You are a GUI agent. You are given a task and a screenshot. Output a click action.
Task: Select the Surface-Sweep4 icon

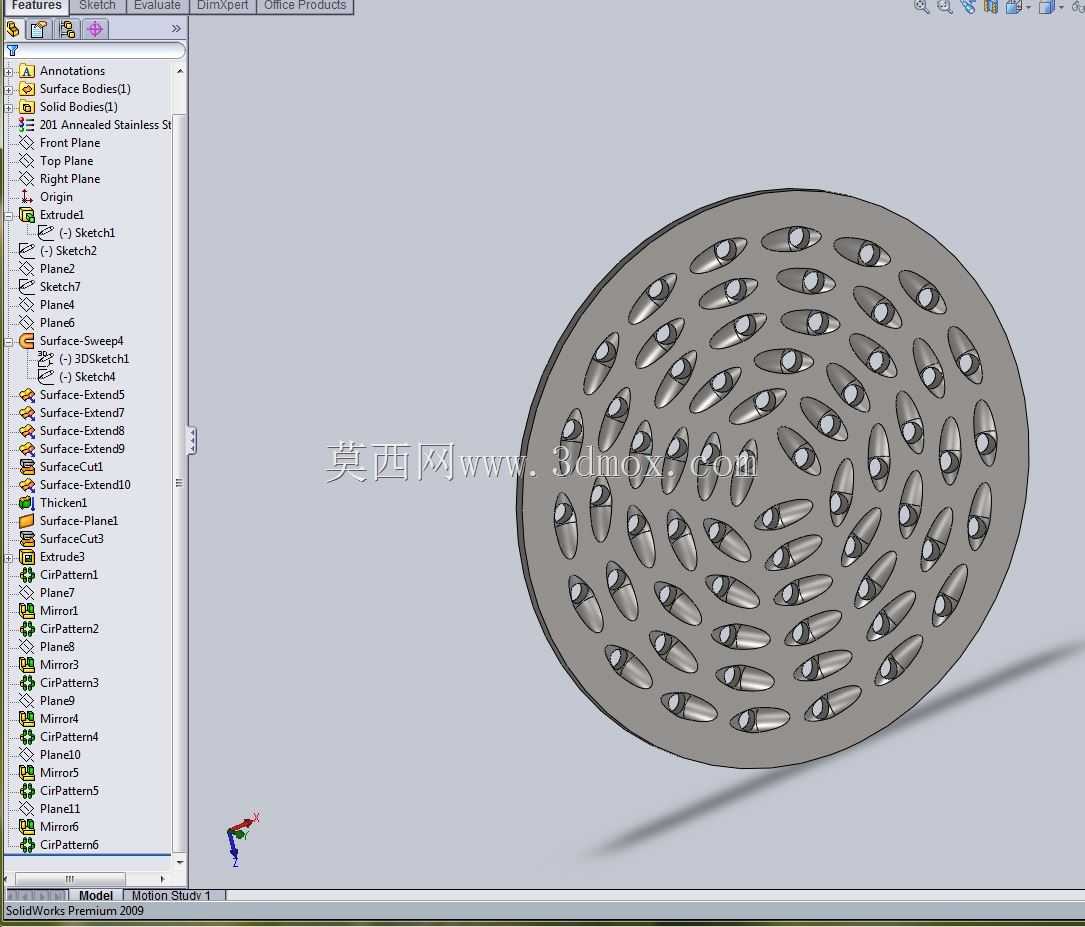pyautogui.click(x=26, y=340)
